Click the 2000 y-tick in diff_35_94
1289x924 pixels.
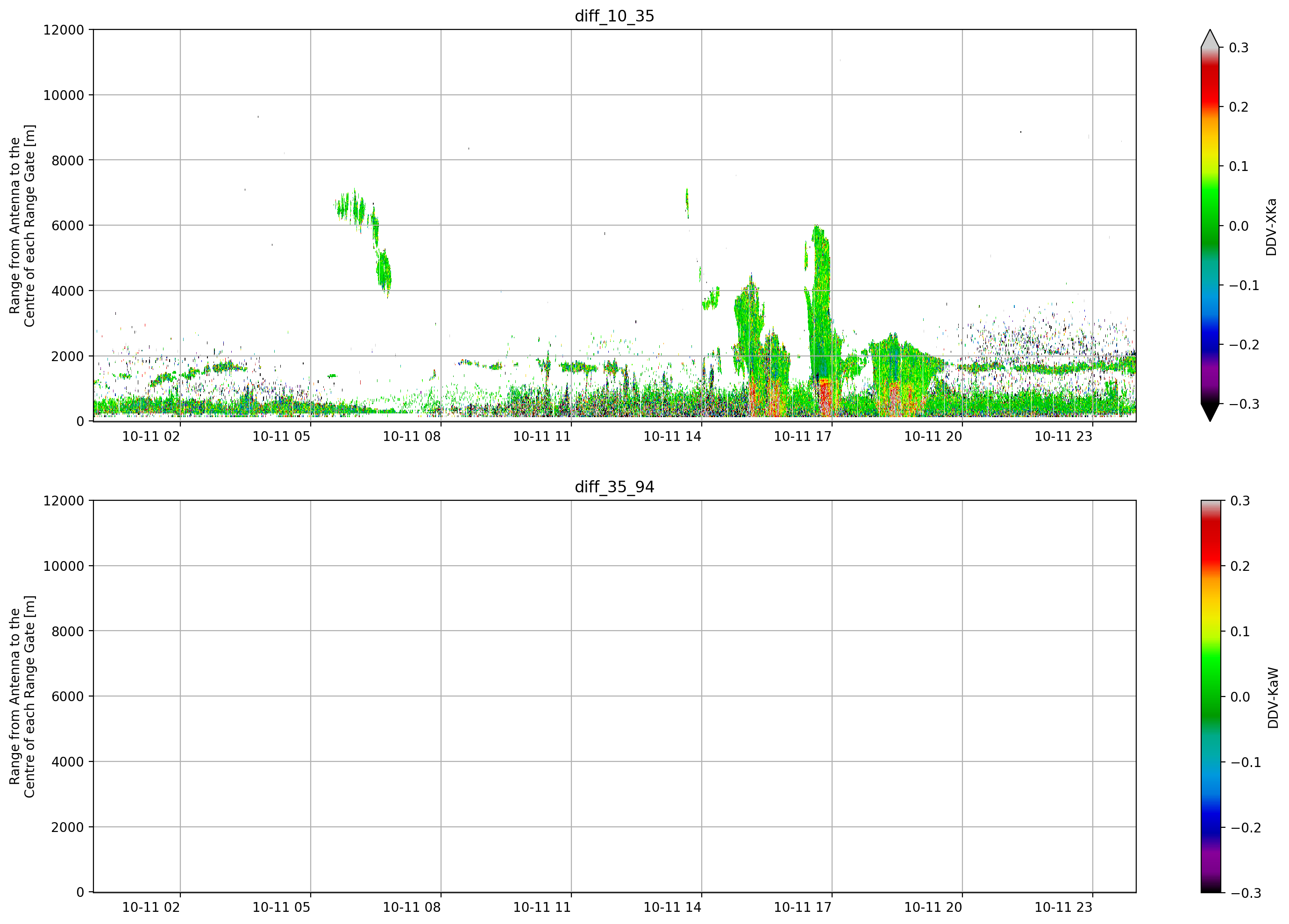68,827
